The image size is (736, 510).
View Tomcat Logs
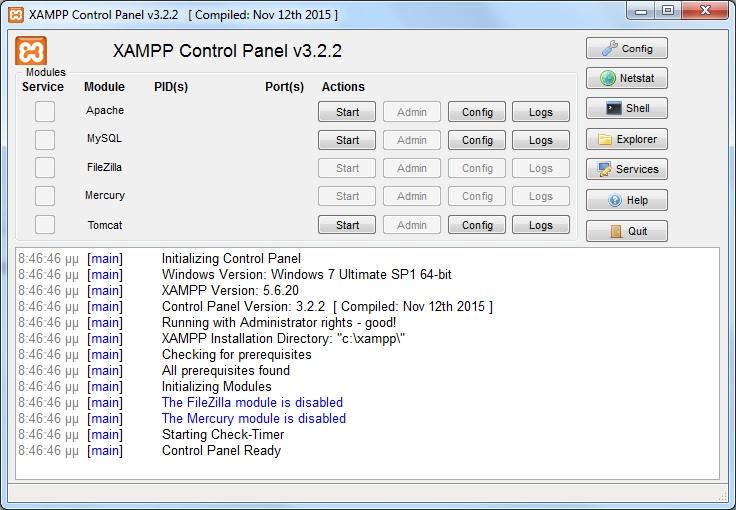(x=541, y=225)
